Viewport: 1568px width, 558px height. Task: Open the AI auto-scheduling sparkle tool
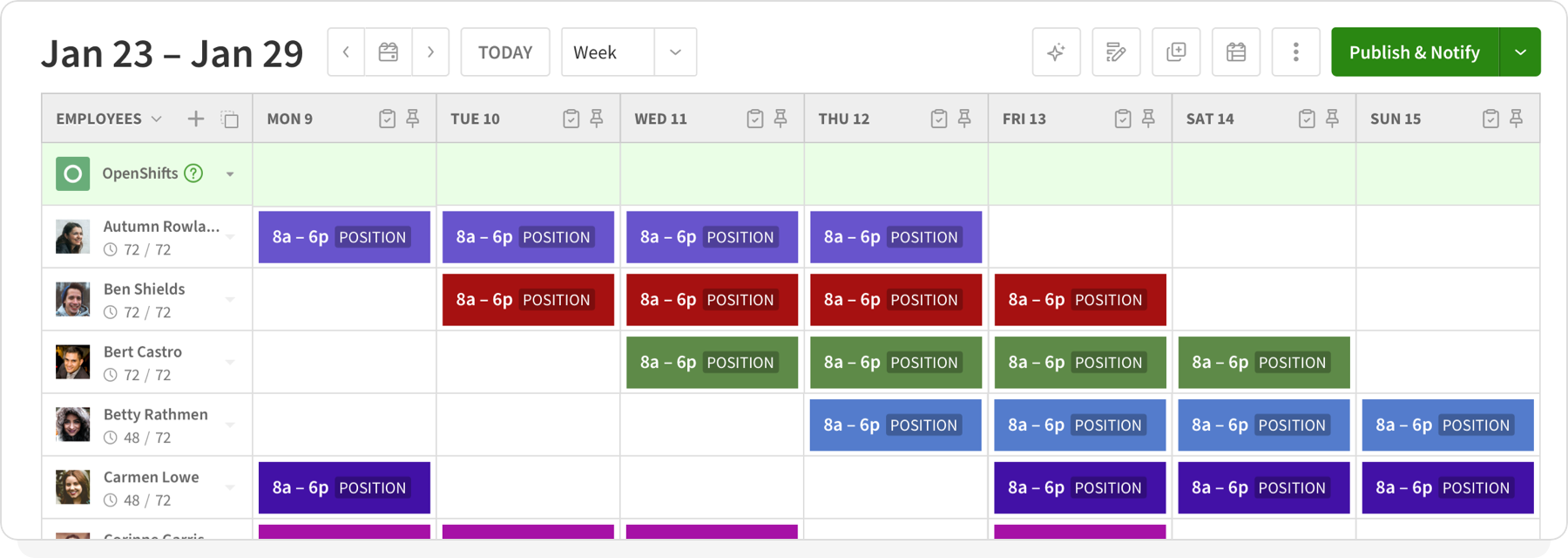tap(1056, 52)
